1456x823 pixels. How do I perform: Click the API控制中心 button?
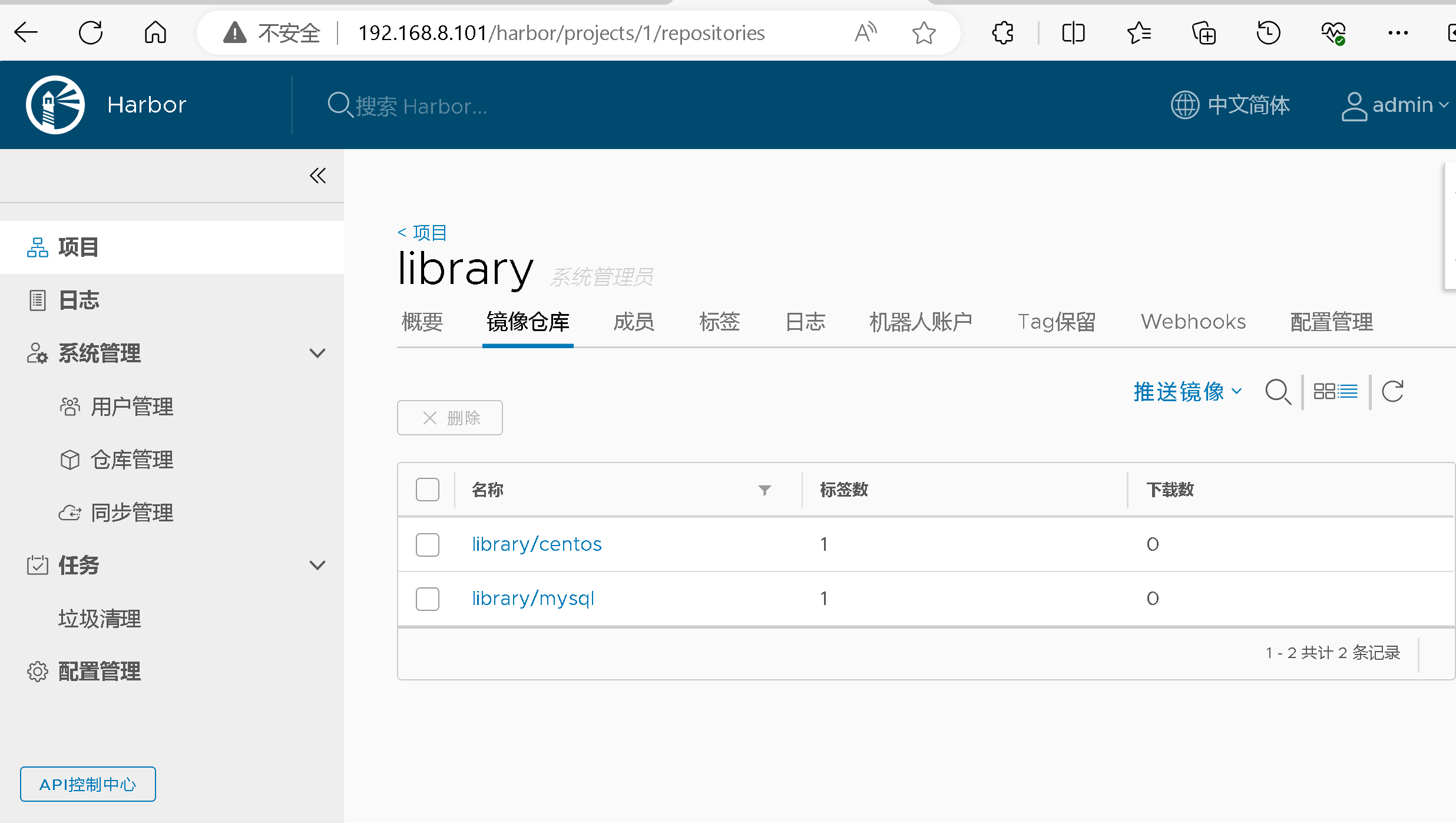click(x=88, y=784)
